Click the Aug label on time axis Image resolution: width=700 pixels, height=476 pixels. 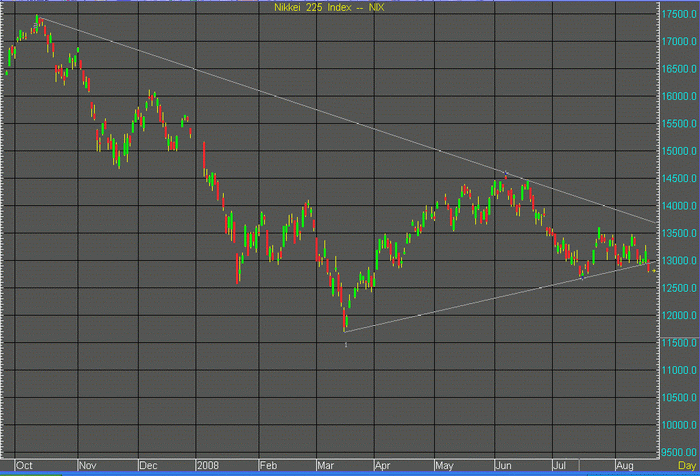(625, 466)
